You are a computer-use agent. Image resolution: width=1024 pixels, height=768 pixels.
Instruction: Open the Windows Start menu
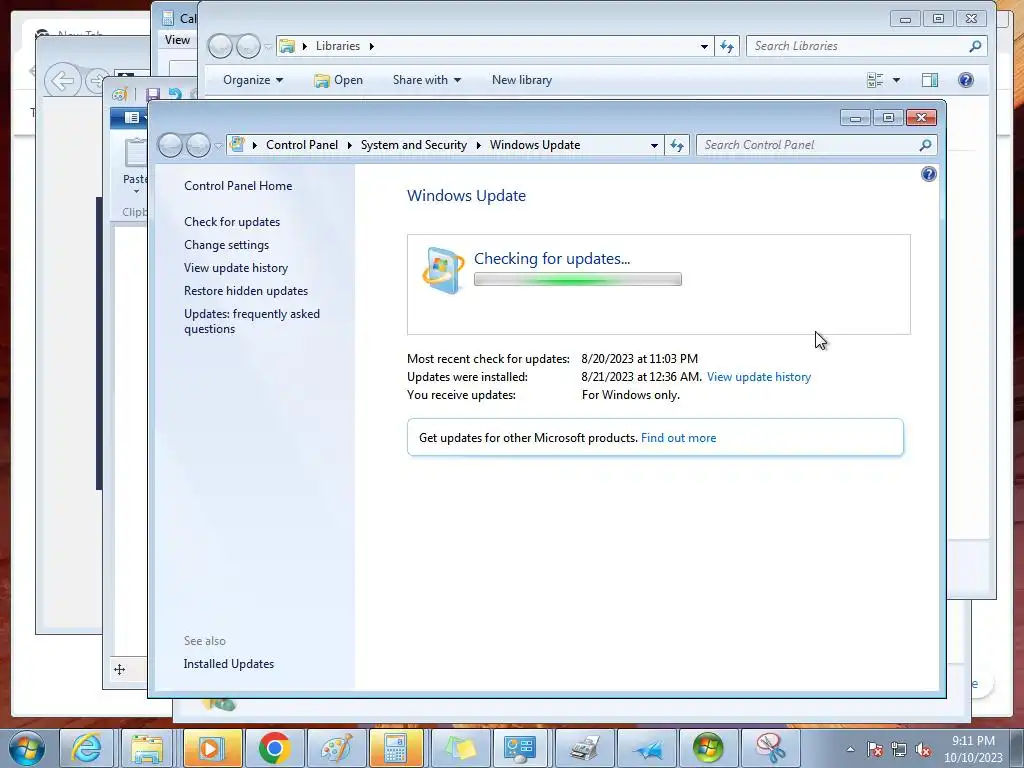(x=27, y=748)
